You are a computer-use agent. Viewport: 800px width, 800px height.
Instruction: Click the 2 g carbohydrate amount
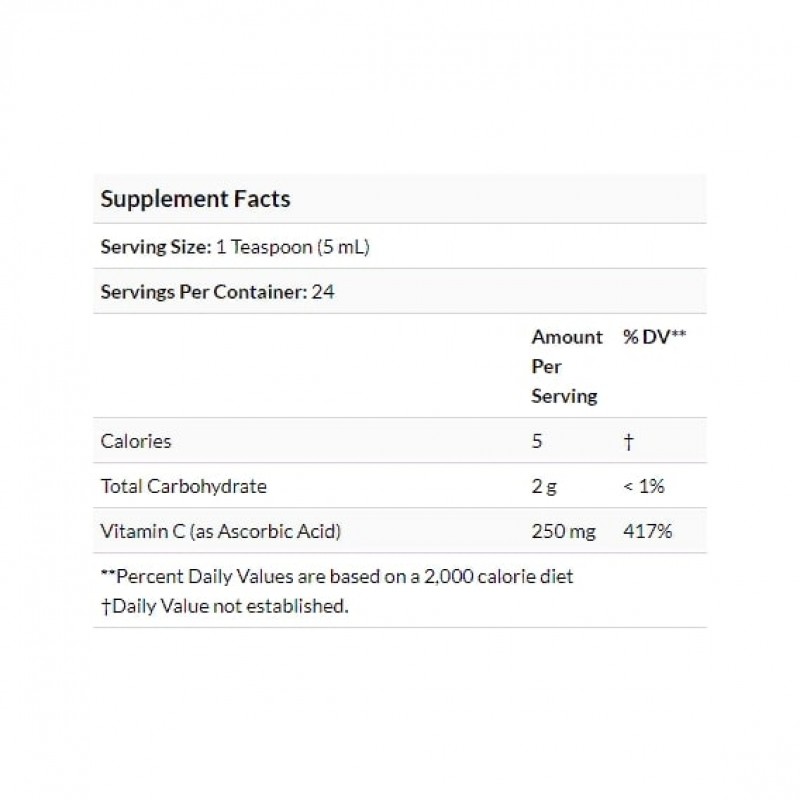coord(543,486)
